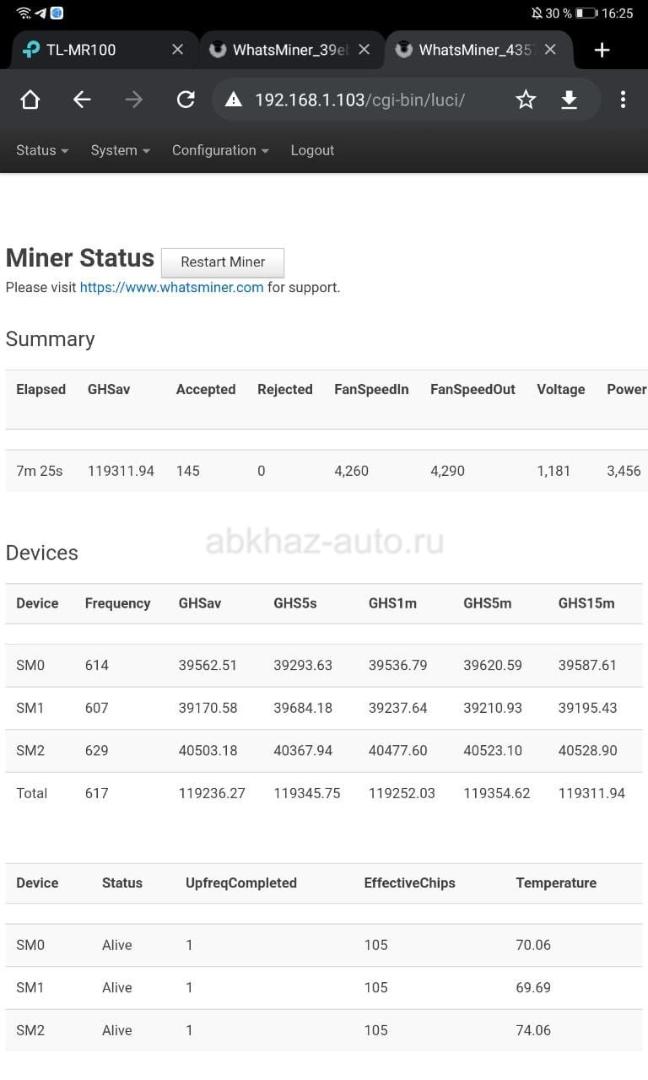
Task: Tap the not-secure warning triangle icon
Action: (x=233, y=101)
